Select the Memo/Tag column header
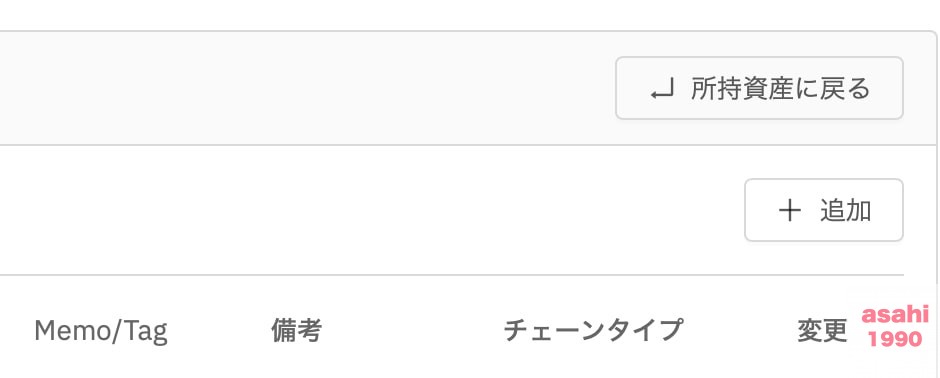The image size is (940, 378). coord(101,331)
